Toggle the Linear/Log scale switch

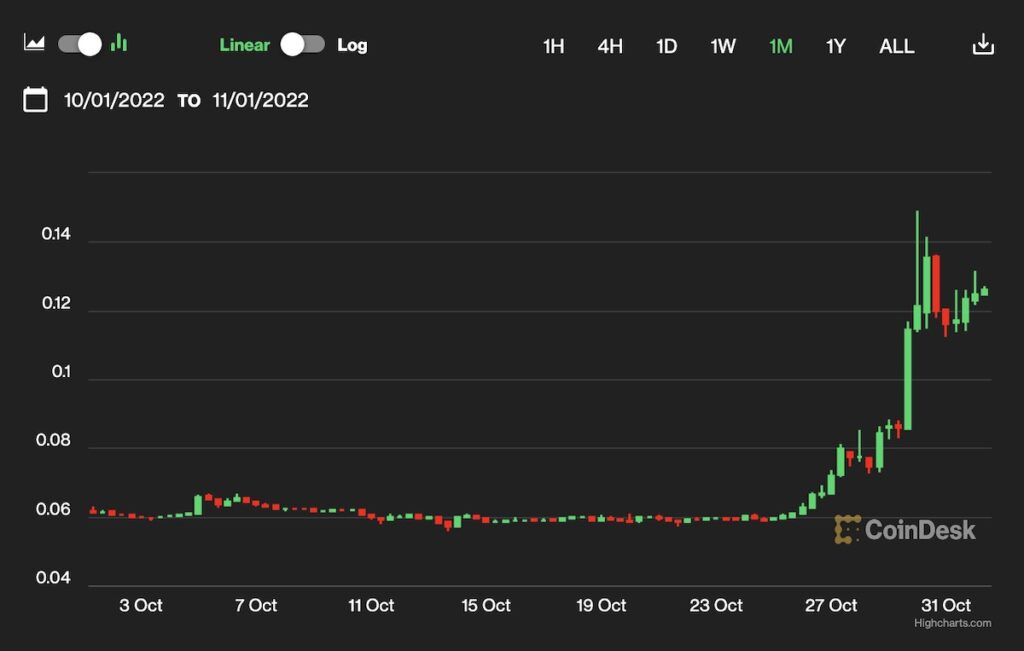click(302, 45)
